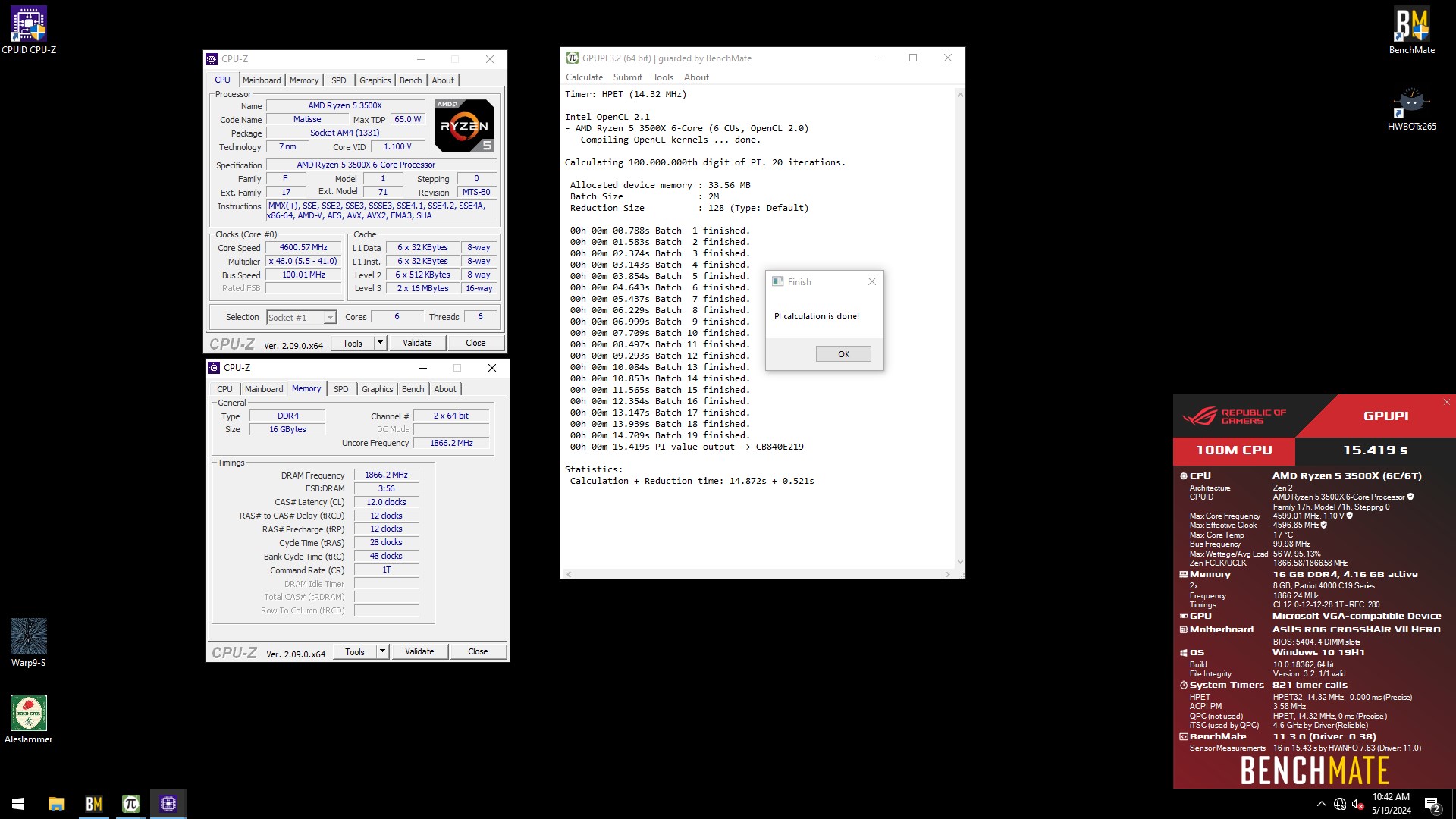
Task: Click the Finish dialog title icon
Action: point(777,281)
